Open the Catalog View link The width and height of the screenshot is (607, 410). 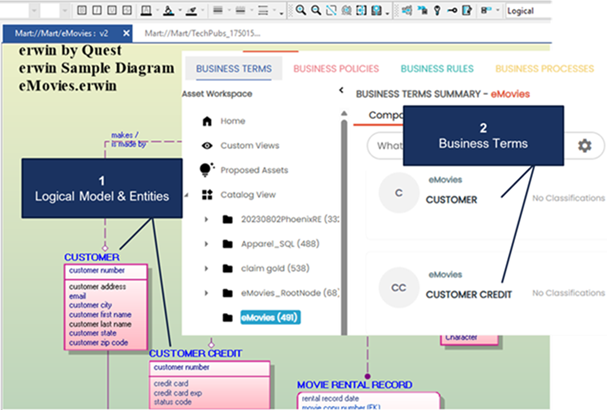click(x=248, y=194)
